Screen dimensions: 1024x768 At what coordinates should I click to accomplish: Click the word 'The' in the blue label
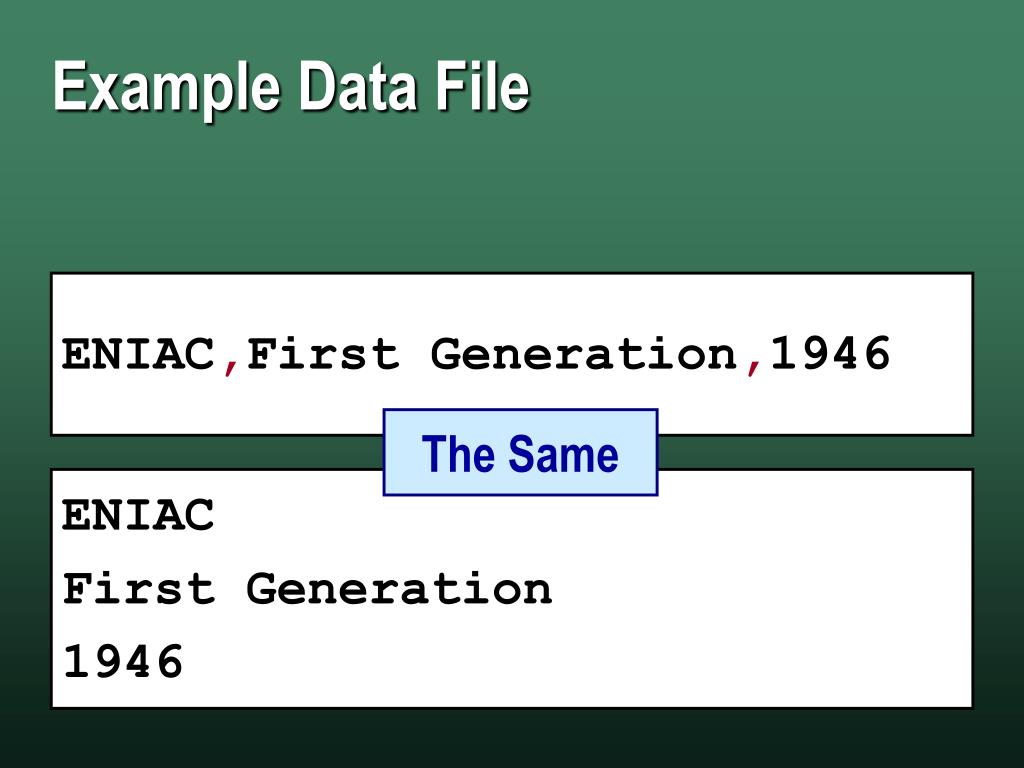pos(458,454)
